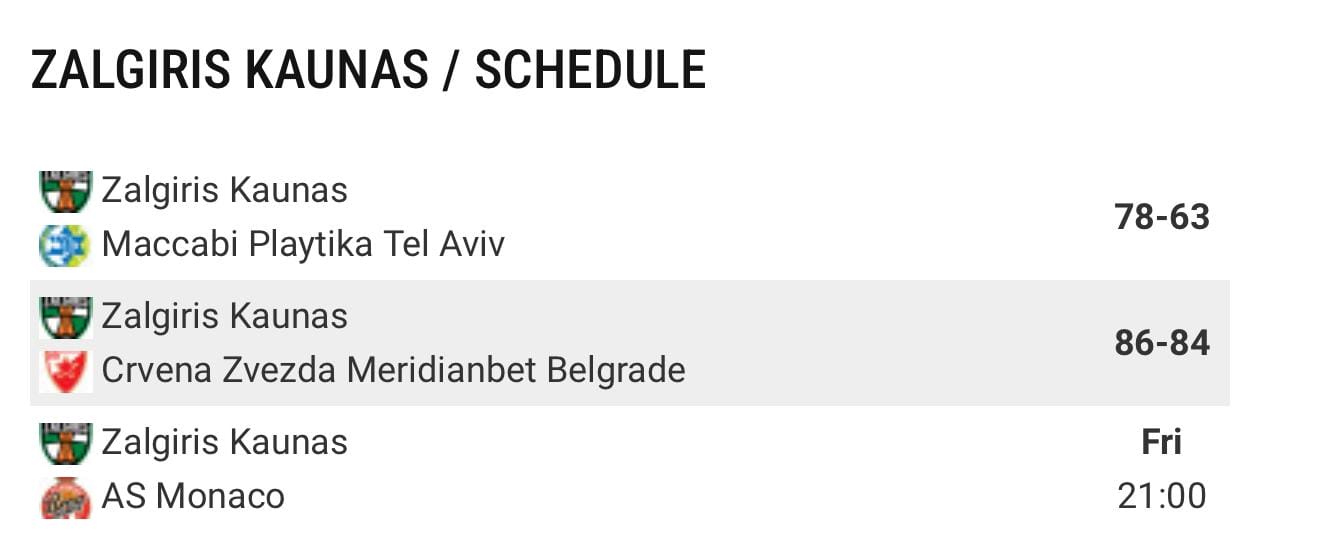Viewport: 1320px width, 535px height.
Task: Open the AS Monaco team name
Action: [193, 496]
